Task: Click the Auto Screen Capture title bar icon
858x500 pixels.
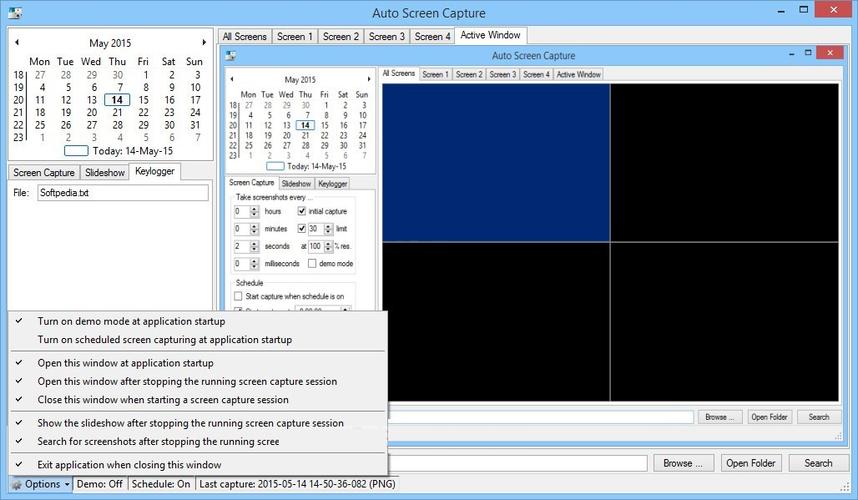Action: [x=15, y=12]
